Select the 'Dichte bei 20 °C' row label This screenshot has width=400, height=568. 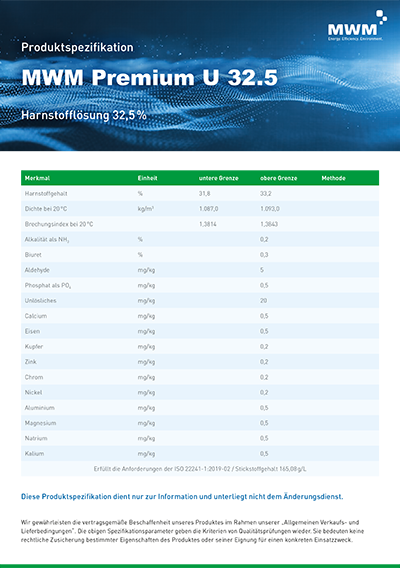click(x=46, y=209)
